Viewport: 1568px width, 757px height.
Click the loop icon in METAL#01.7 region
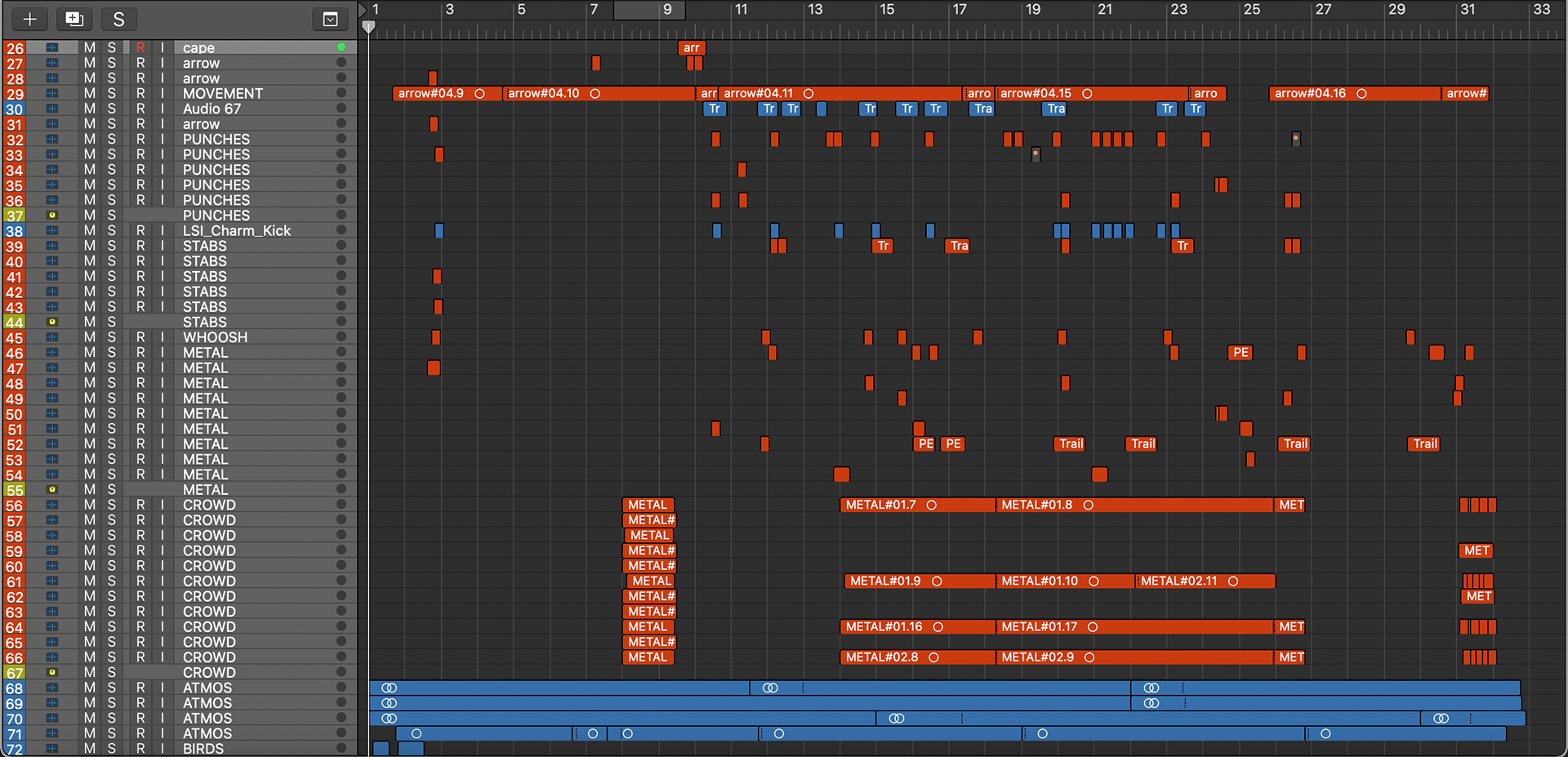coord(931,505)
